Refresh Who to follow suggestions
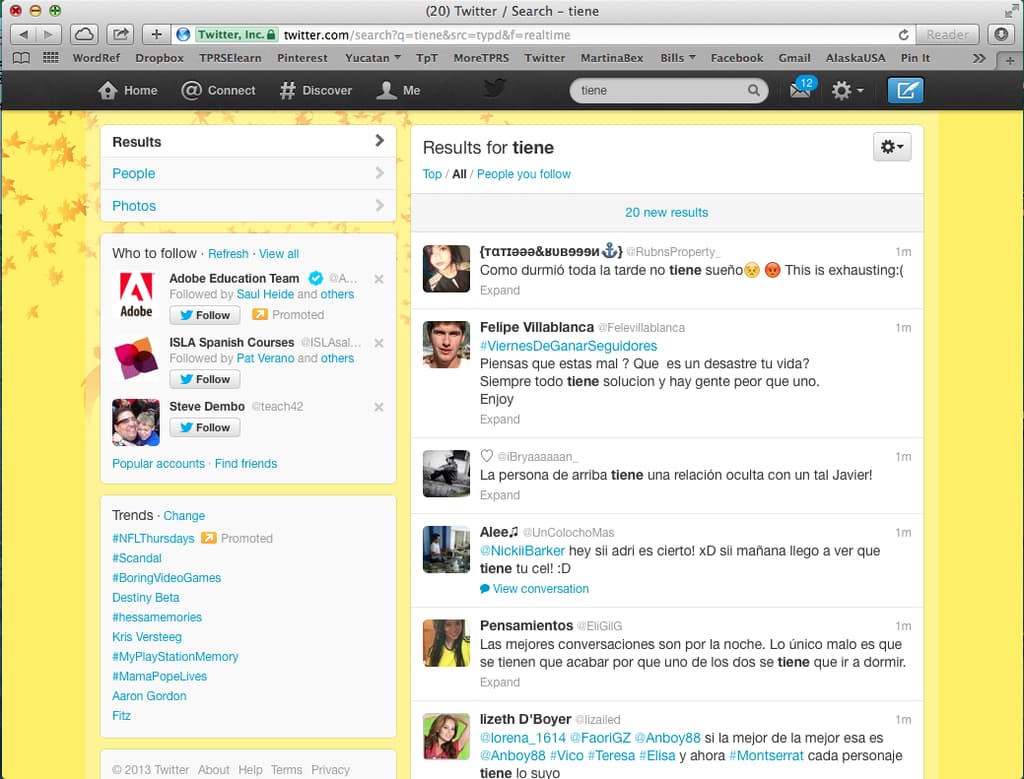The height and width of the screenshot is (779, 1024). pyautogui.click(x=228, y=254)
